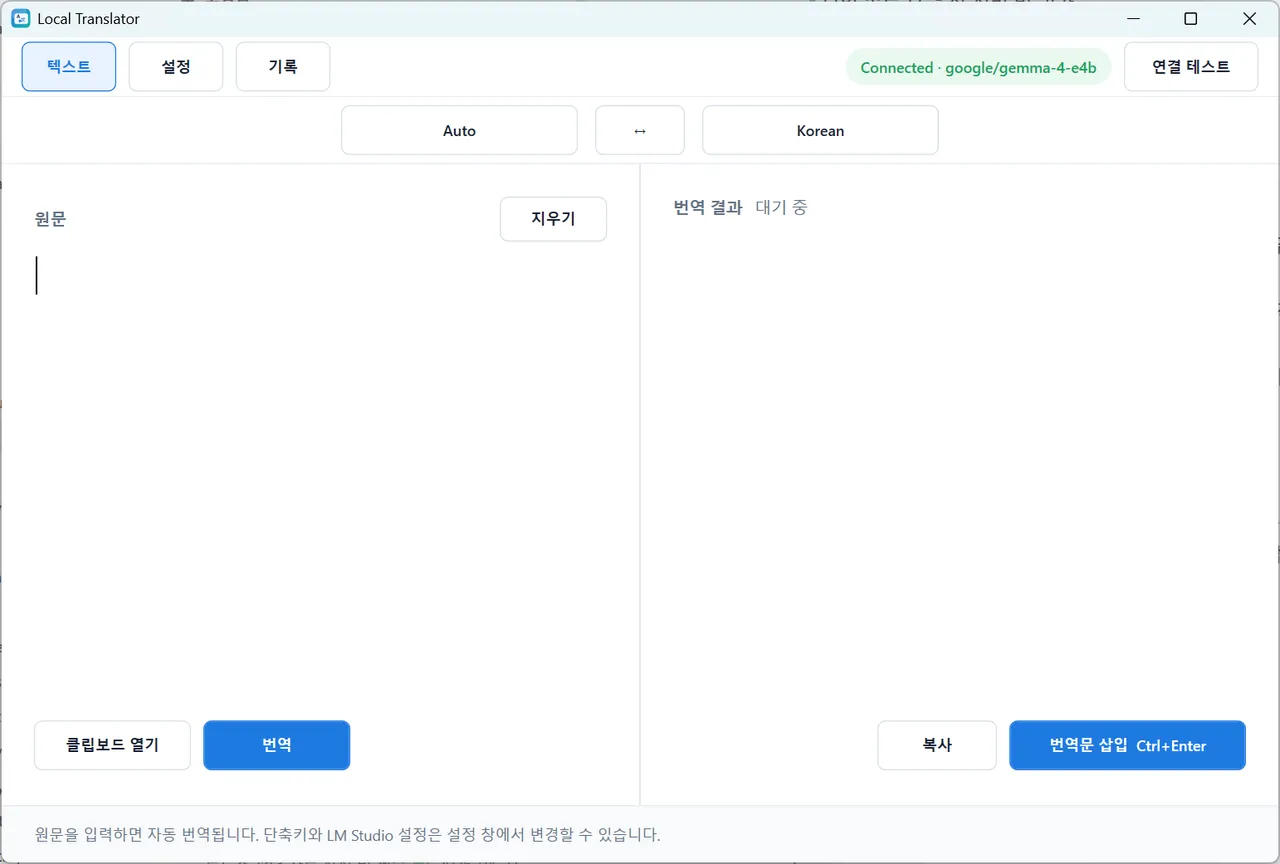Open the 설정 tab
Screen dimensions: 1280x864
[176, 67]
